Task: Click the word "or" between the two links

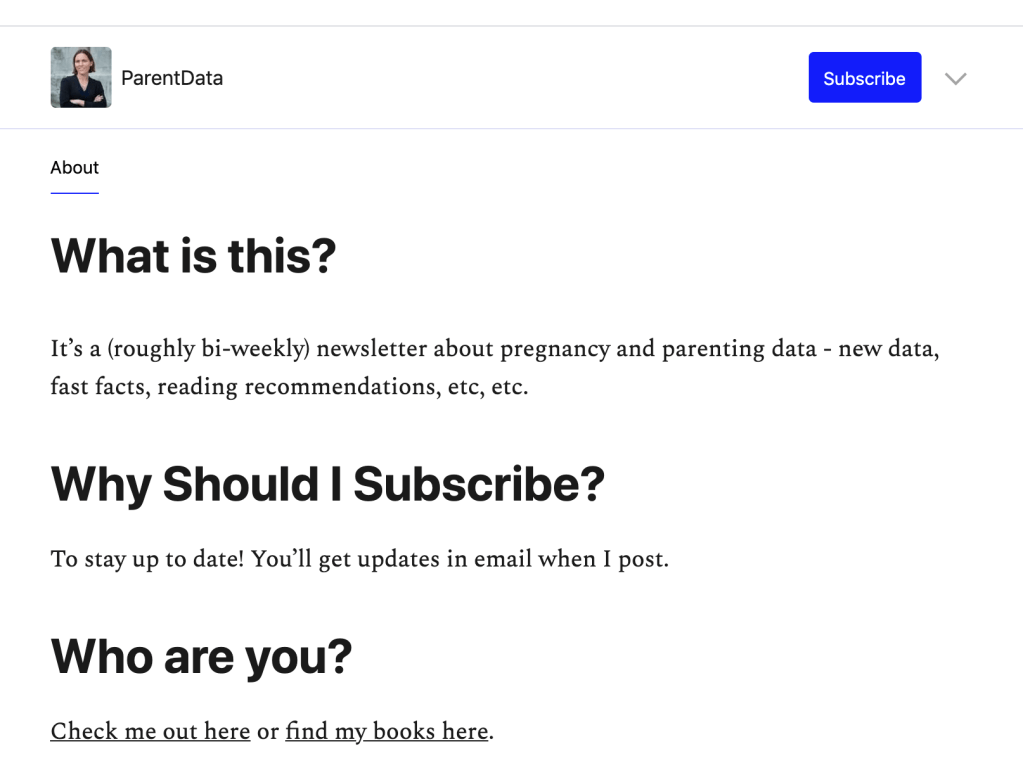Action: 267,732
